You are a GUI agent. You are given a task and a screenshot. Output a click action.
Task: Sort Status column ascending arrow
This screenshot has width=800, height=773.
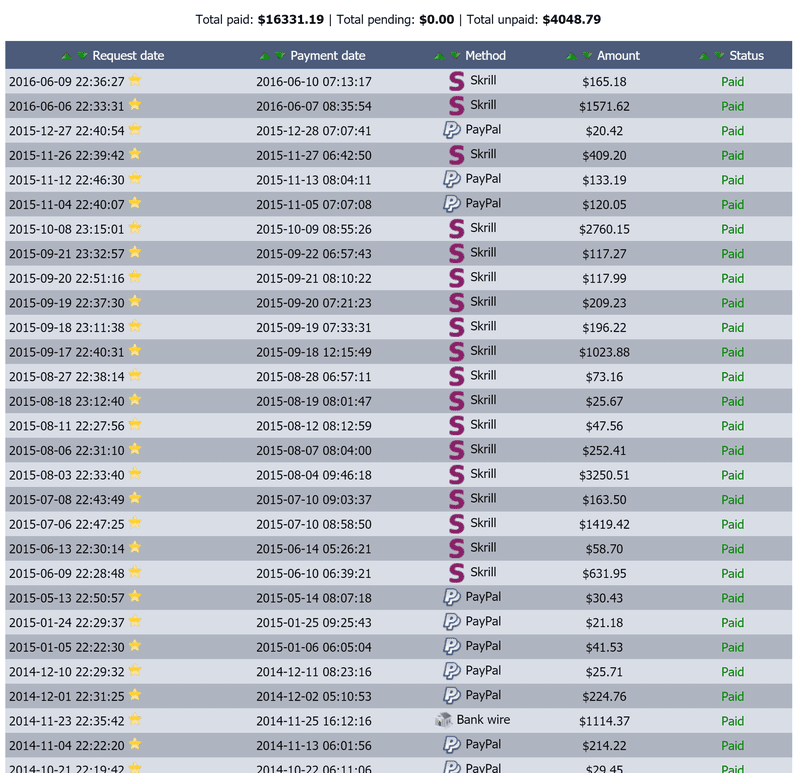(x=704, y=56)
